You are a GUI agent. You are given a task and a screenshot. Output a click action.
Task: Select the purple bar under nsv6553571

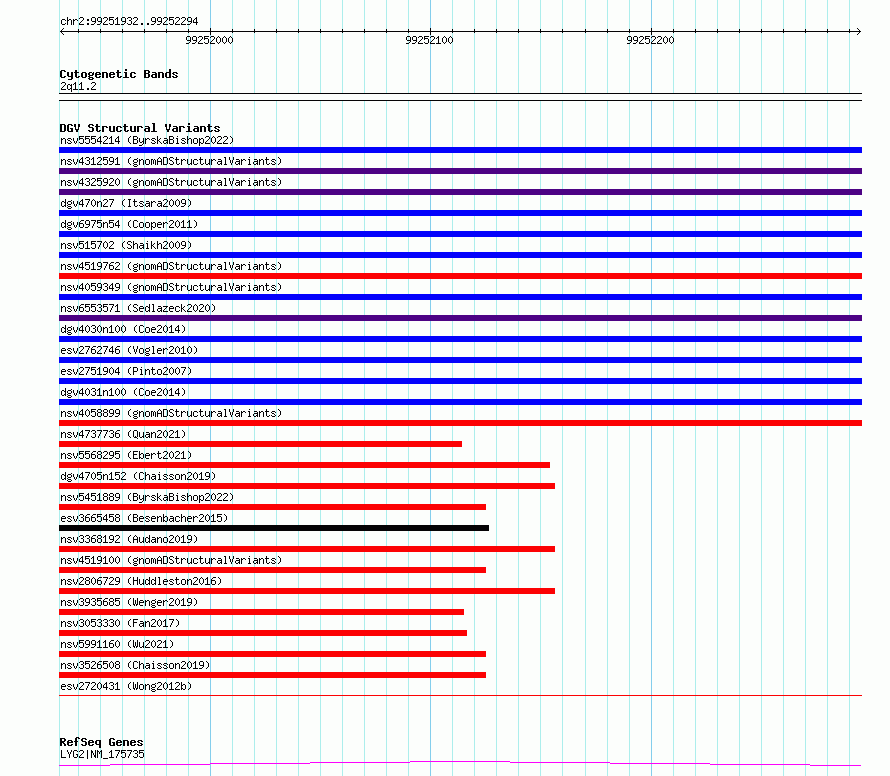click(x=460, y=318)
